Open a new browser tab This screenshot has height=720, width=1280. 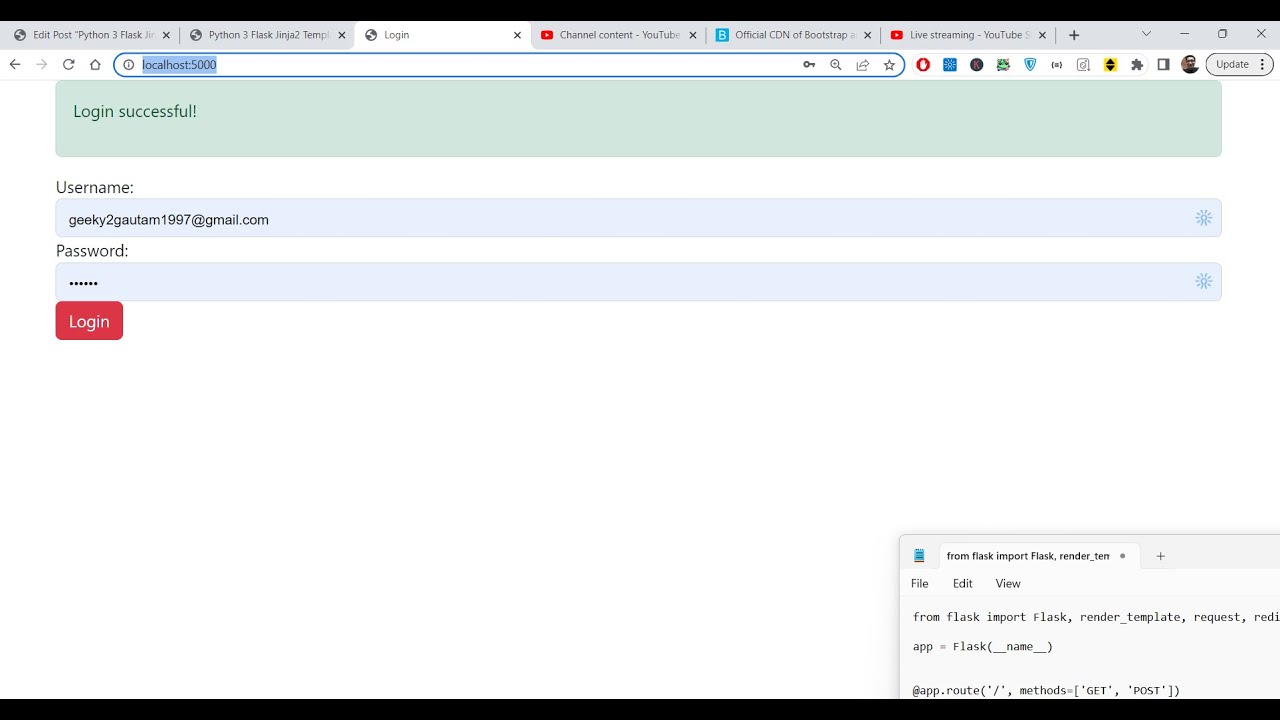(x=1074, y=35)
